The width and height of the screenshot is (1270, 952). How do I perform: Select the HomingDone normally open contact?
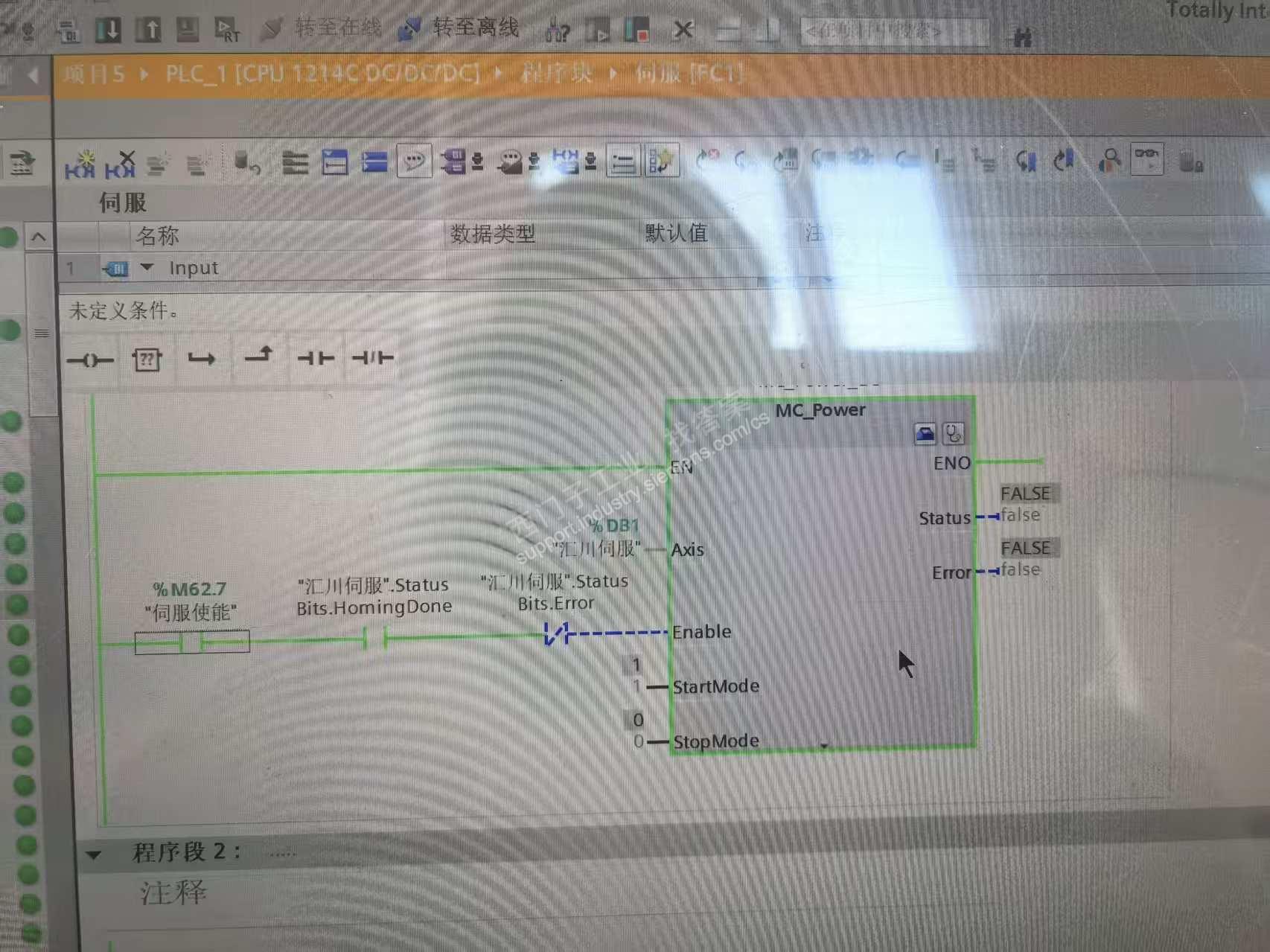pos(374,639)
